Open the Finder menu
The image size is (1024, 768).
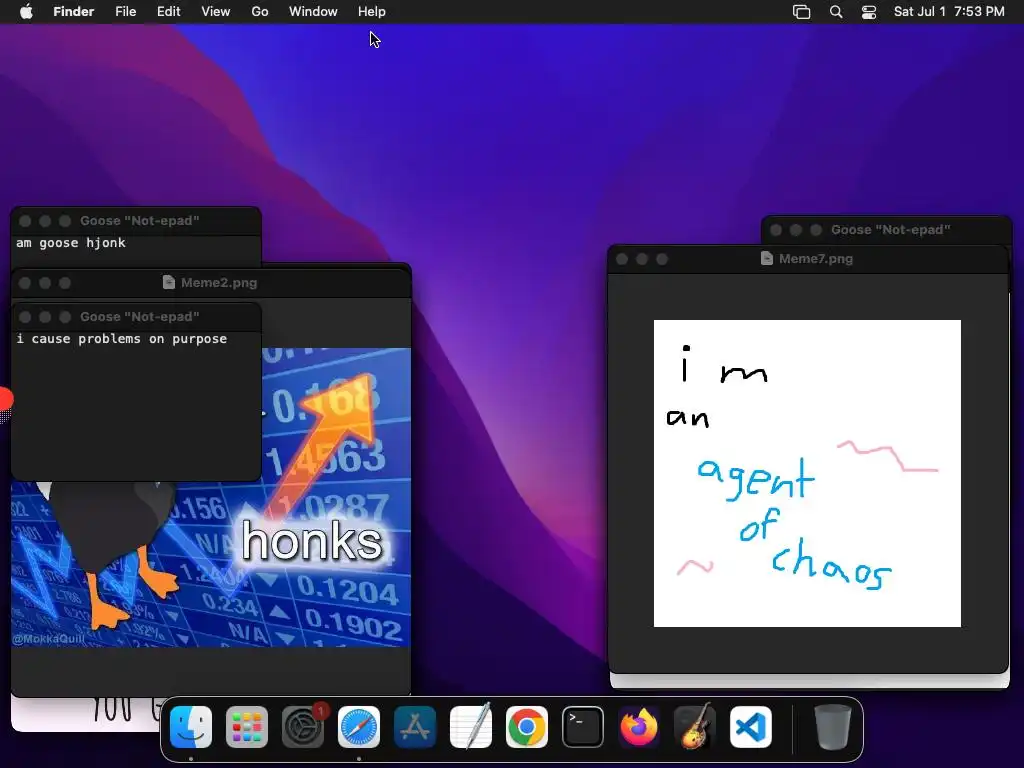tap(74, 12)
